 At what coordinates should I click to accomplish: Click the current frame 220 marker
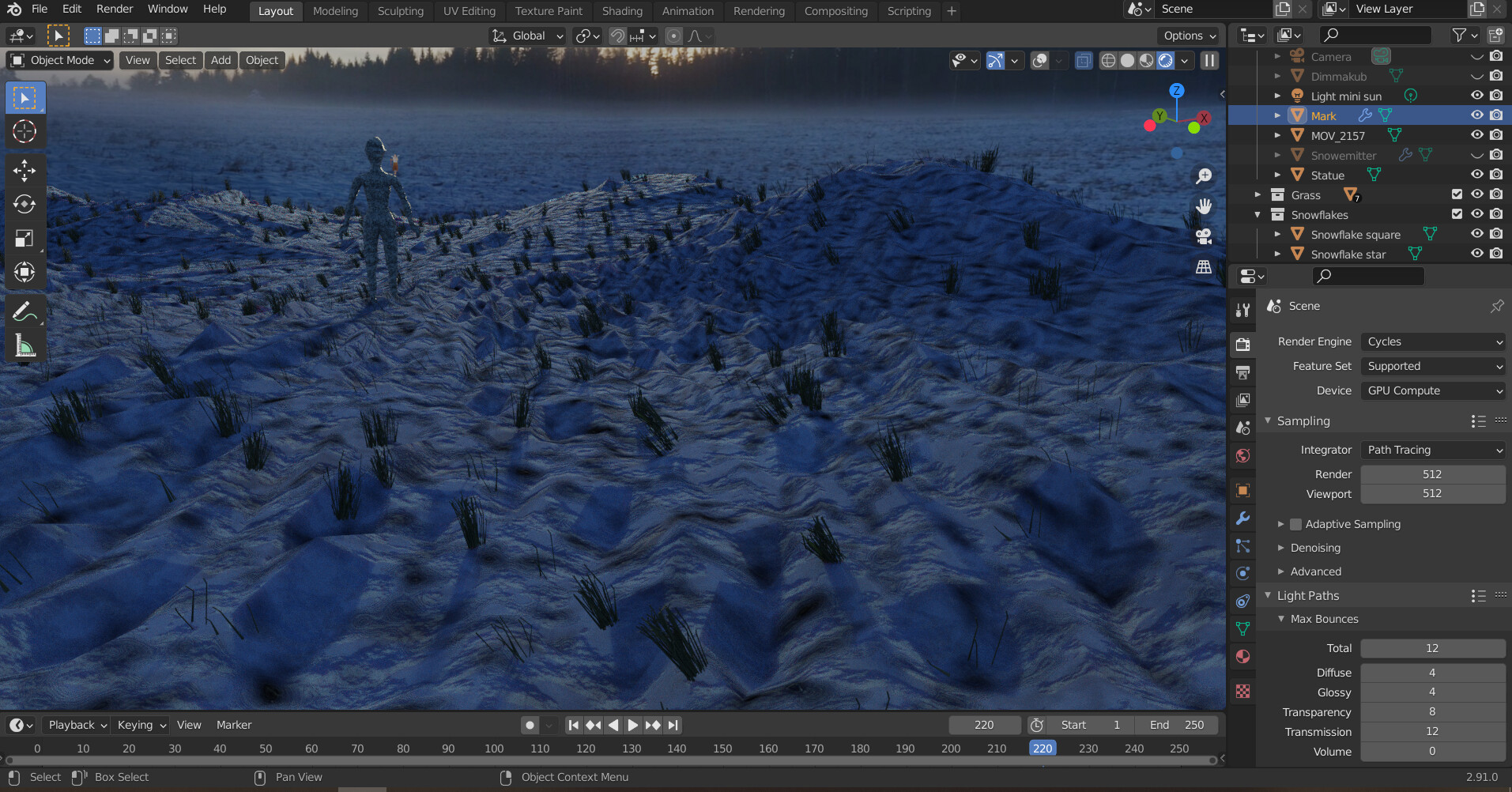1043,748
